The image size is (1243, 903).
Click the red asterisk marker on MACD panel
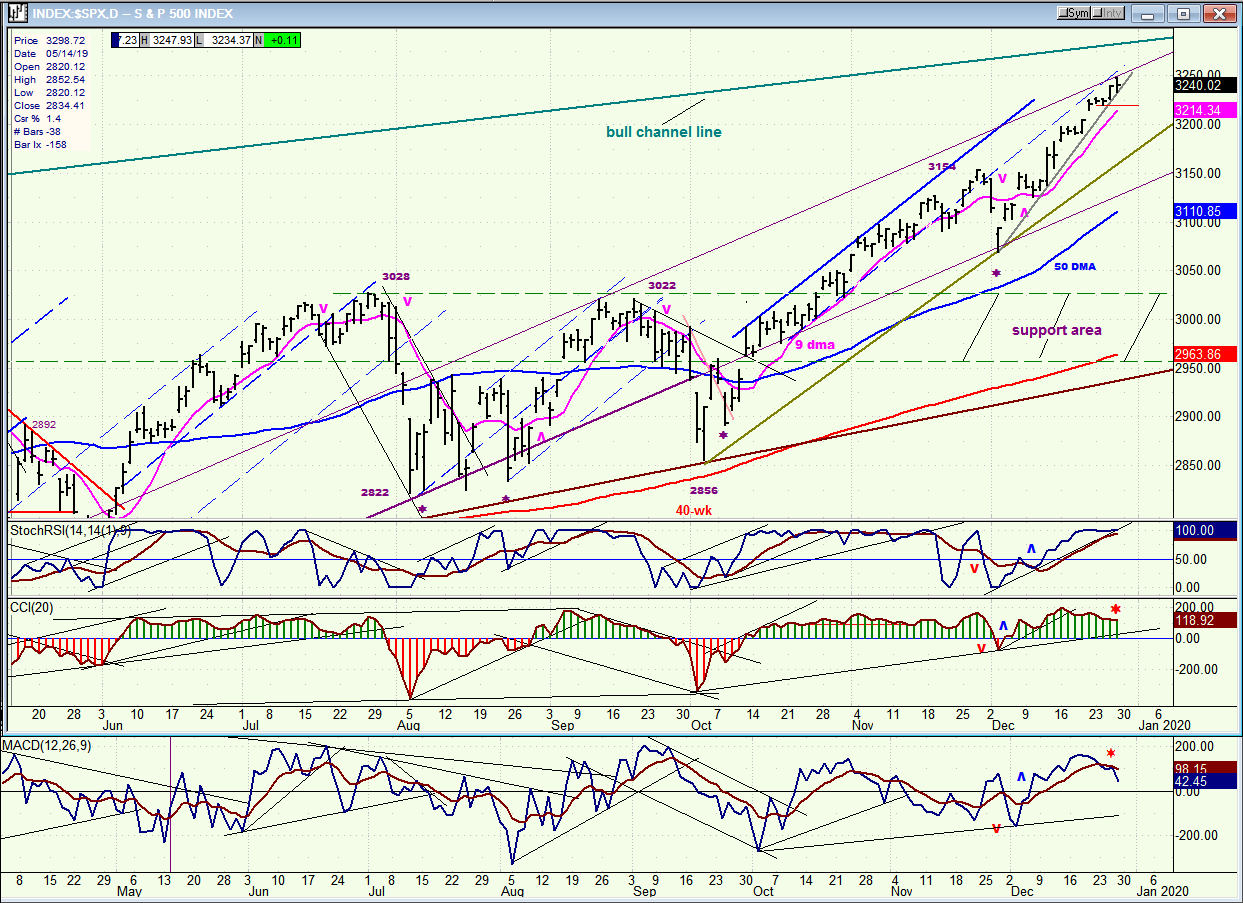pyautogui.click(x=1111, y=755)
